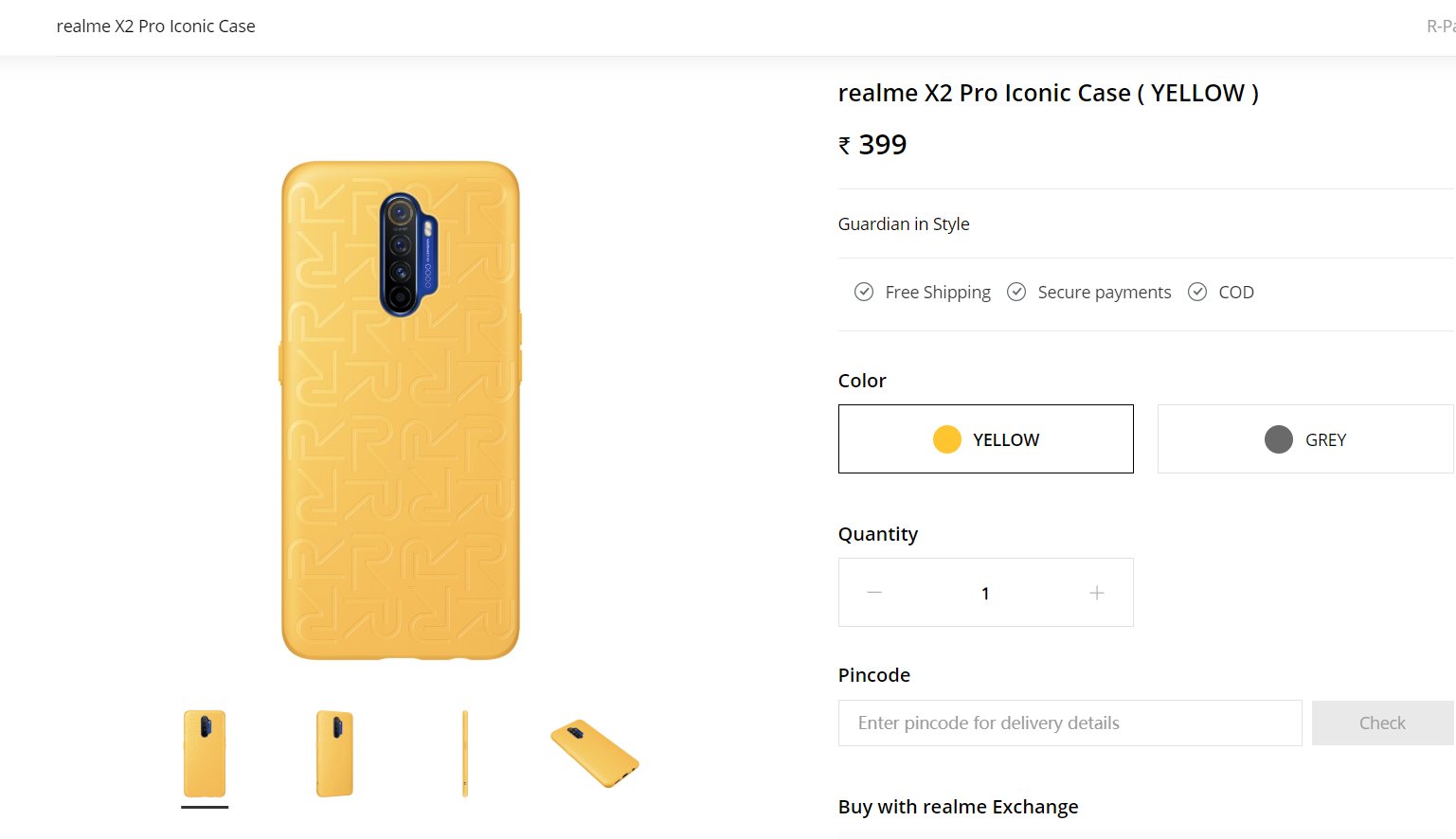Click the COD checkmark icon

pos(1197,292)
